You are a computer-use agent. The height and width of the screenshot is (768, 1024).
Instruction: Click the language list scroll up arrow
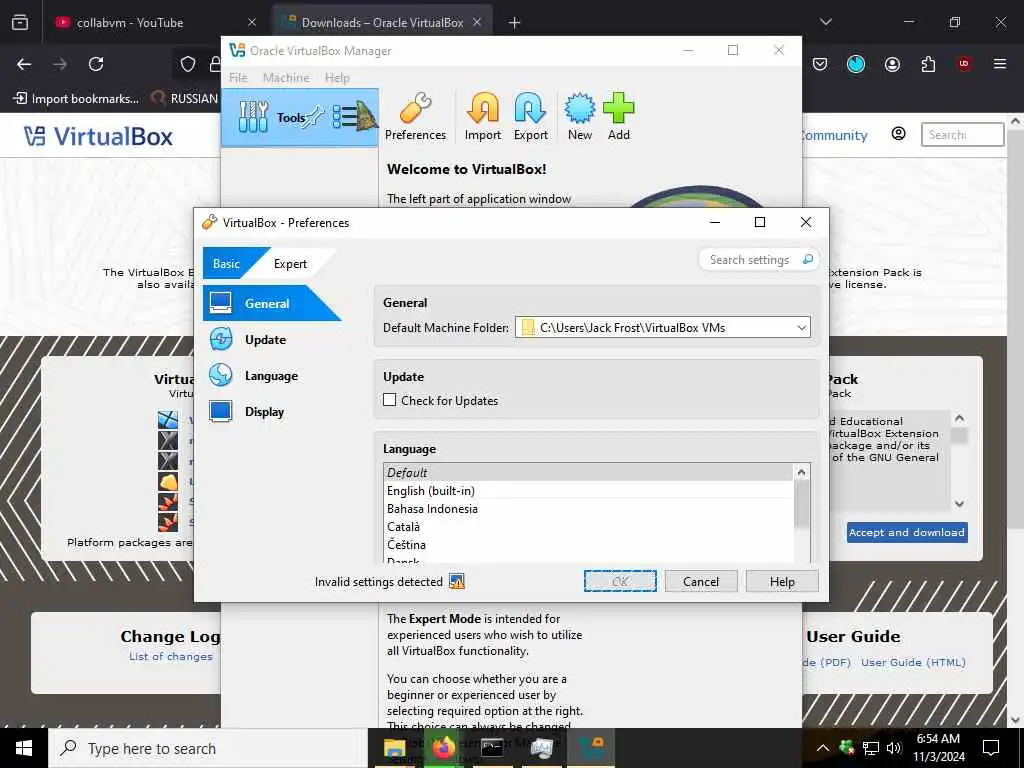coord(801,472)
